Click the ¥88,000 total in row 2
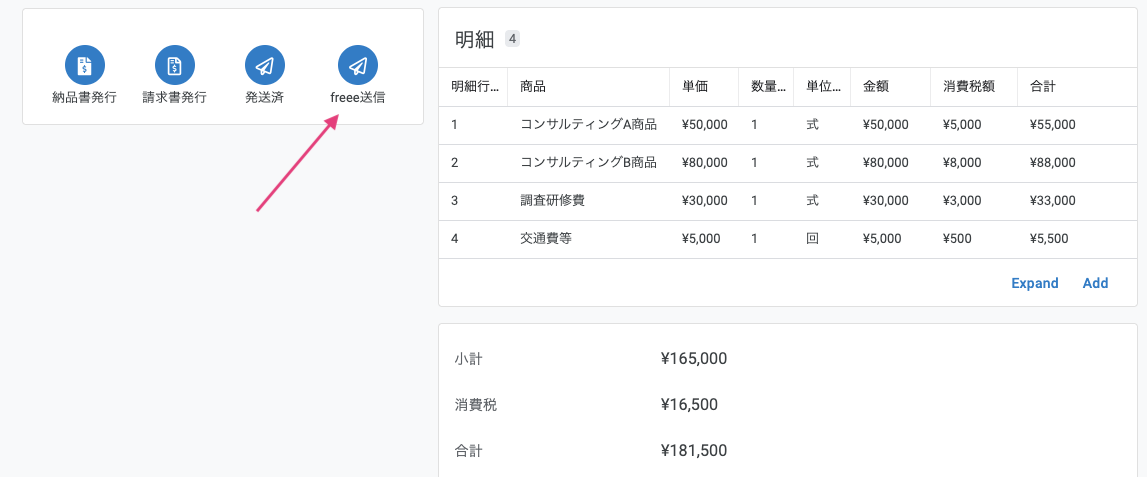This screenshot has width=1147, height=477. [1052, 163]
